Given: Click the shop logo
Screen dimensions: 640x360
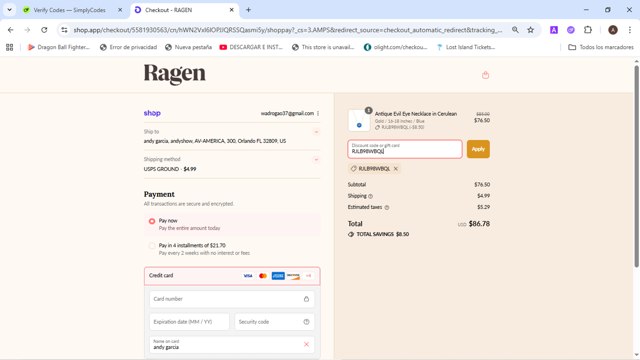Looking at the screenshot, I should 152,113.
